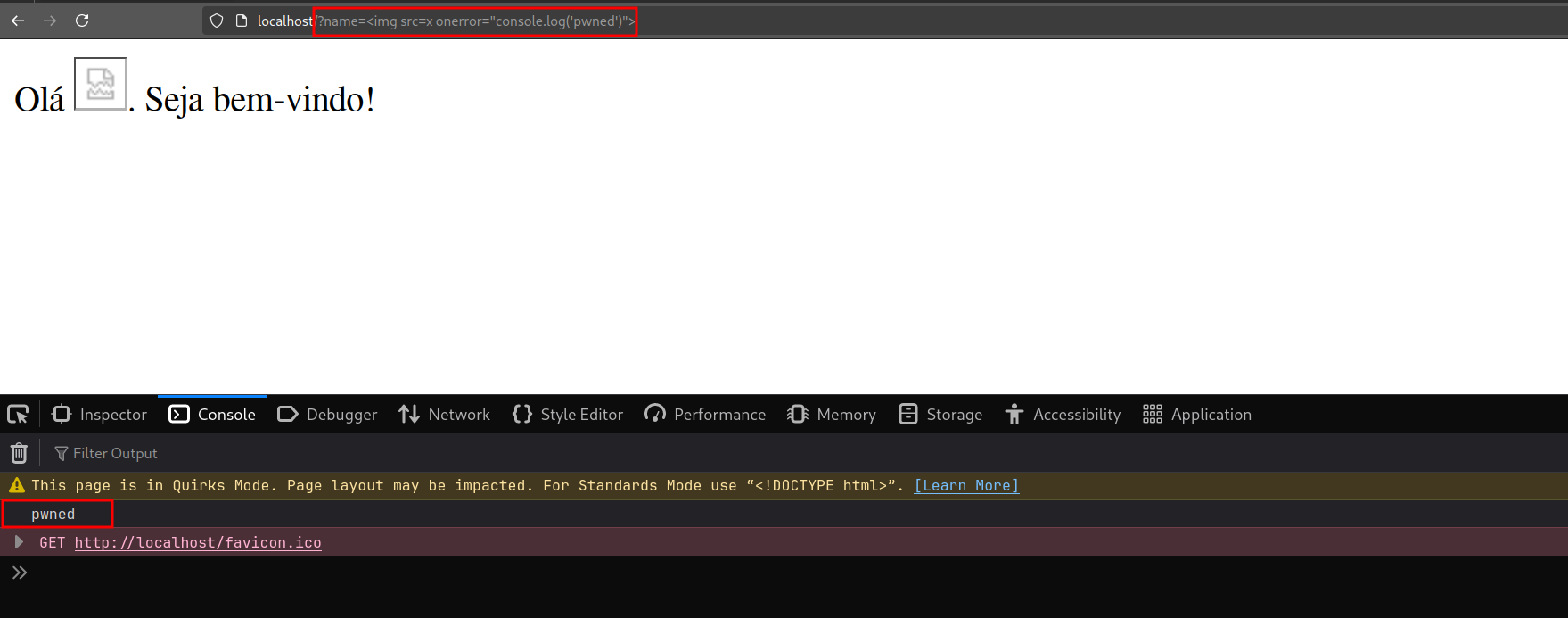The image size is (1568, 618).
Task: Click the page site information icon
Action: tap(241, 21)
